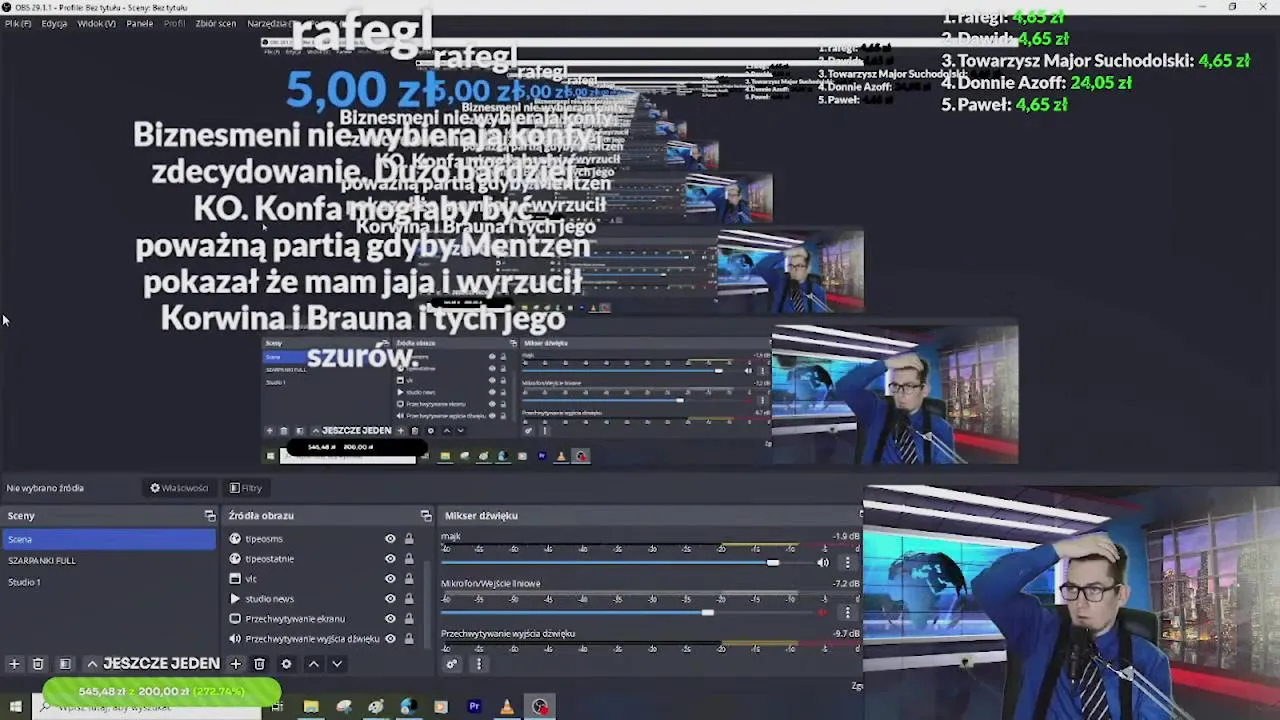
Task: Hide the Przechwytywanie ekranu source
Action: [x=390, y=619]
